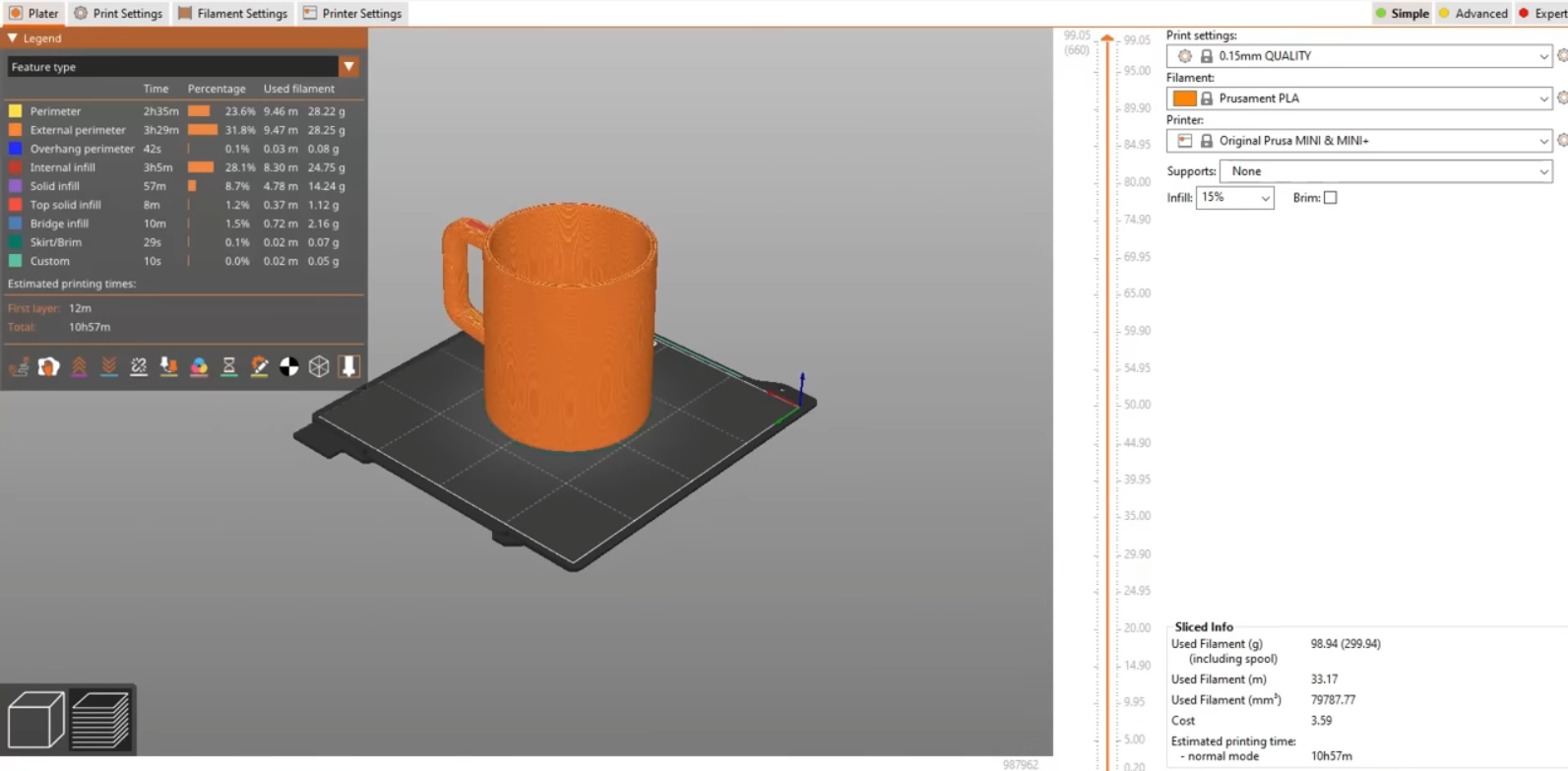Toggle center of gravity icon

tap(289, 367)
